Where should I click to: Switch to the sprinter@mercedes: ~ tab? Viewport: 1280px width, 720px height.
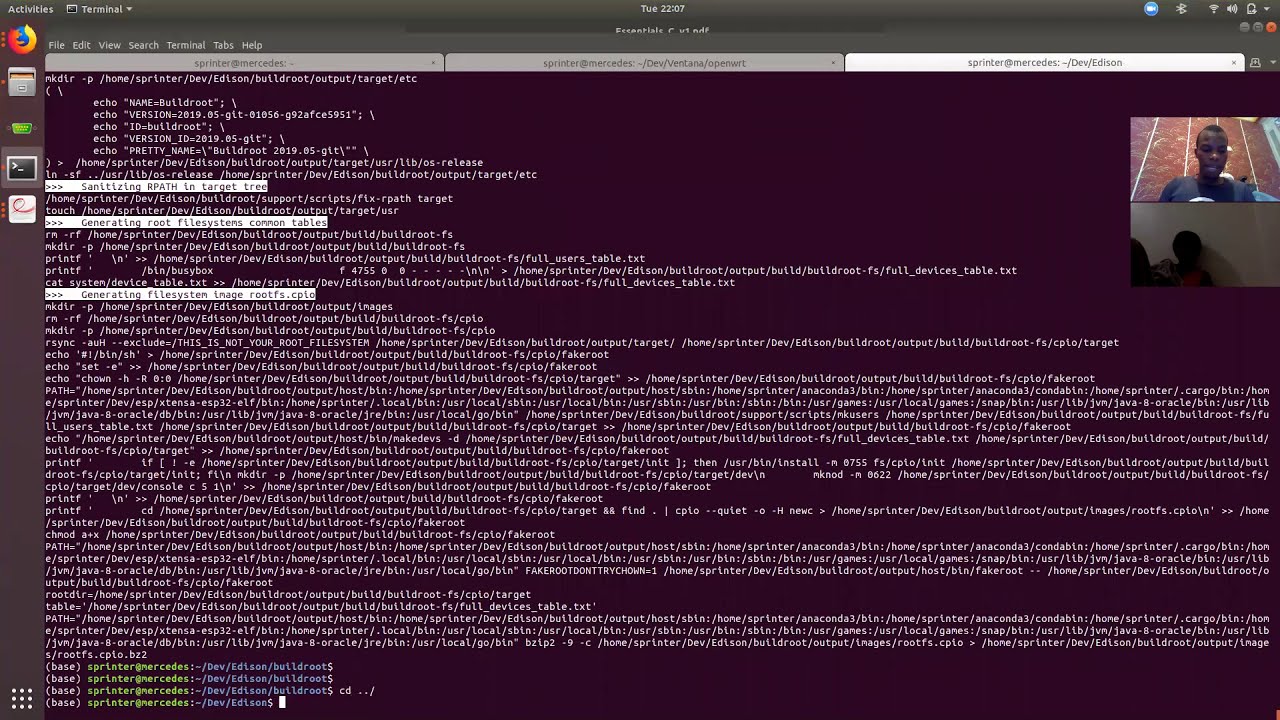click(244, 62)
